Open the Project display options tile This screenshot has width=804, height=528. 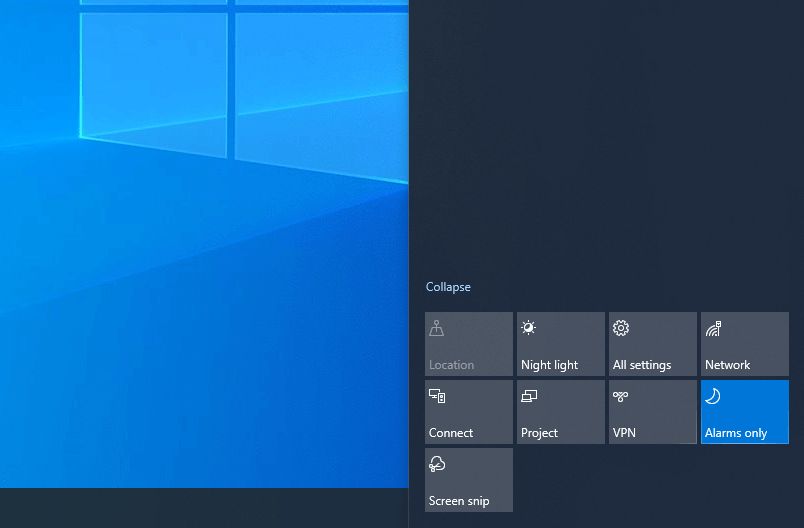click(x=560, y=412)
